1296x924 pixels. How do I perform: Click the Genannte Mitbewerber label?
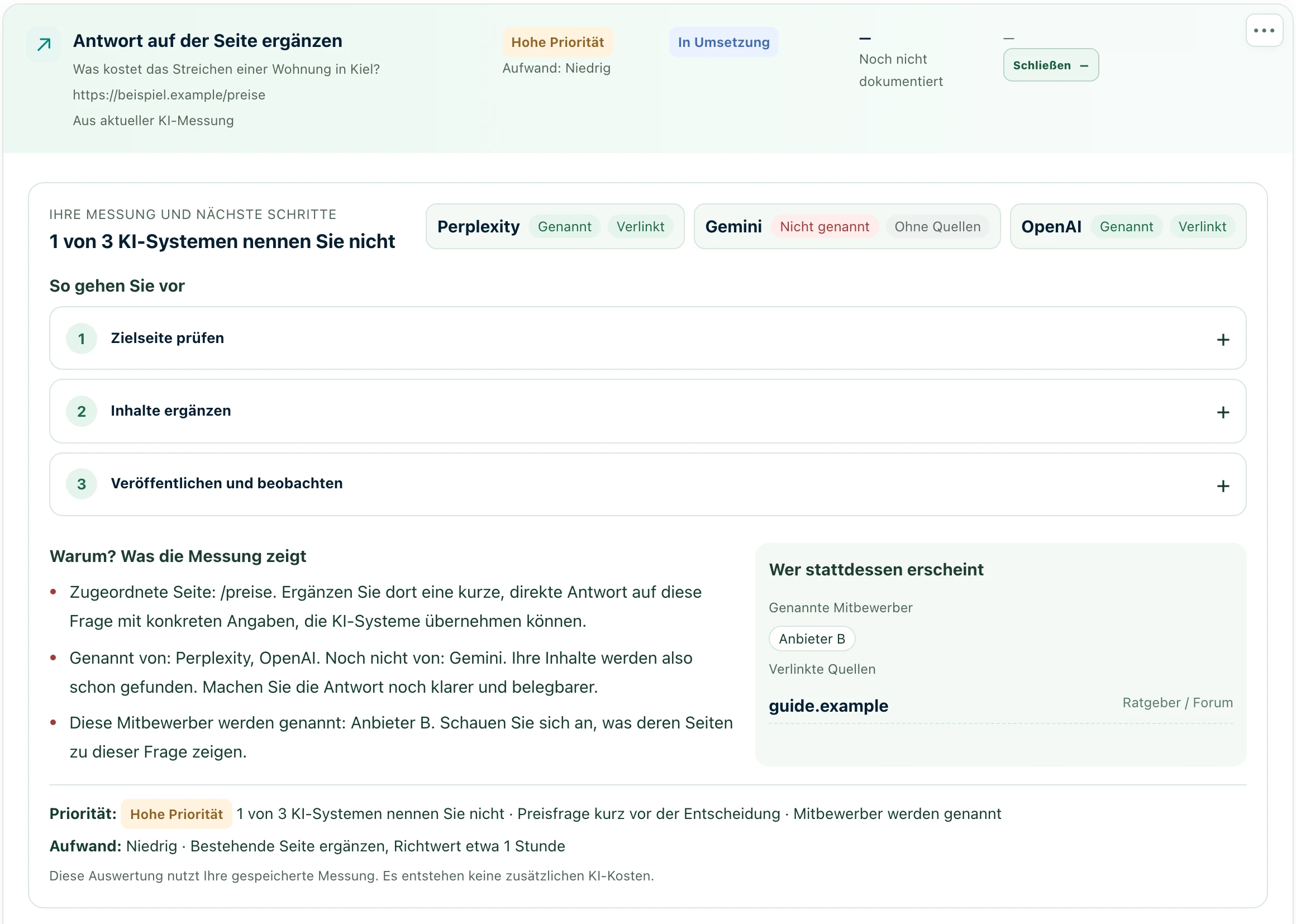(x=840, y=608)
